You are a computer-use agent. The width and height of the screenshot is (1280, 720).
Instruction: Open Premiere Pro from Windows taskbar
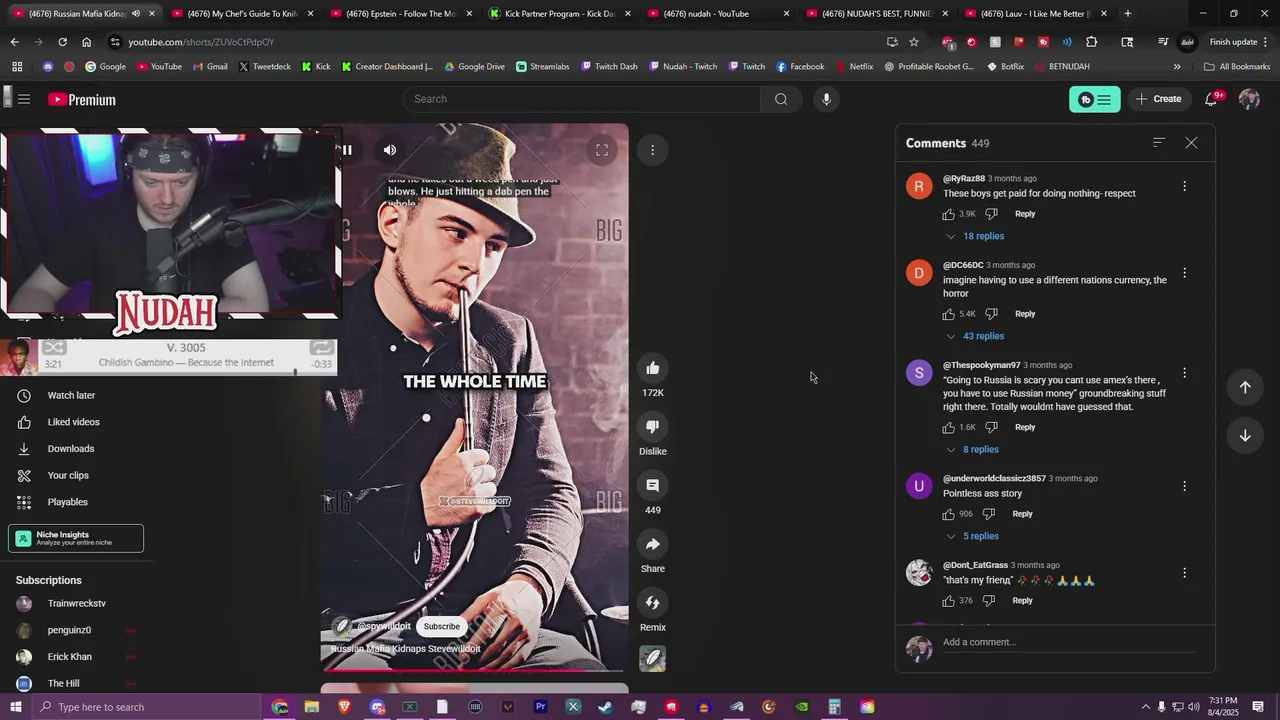[x=540, y=707]
